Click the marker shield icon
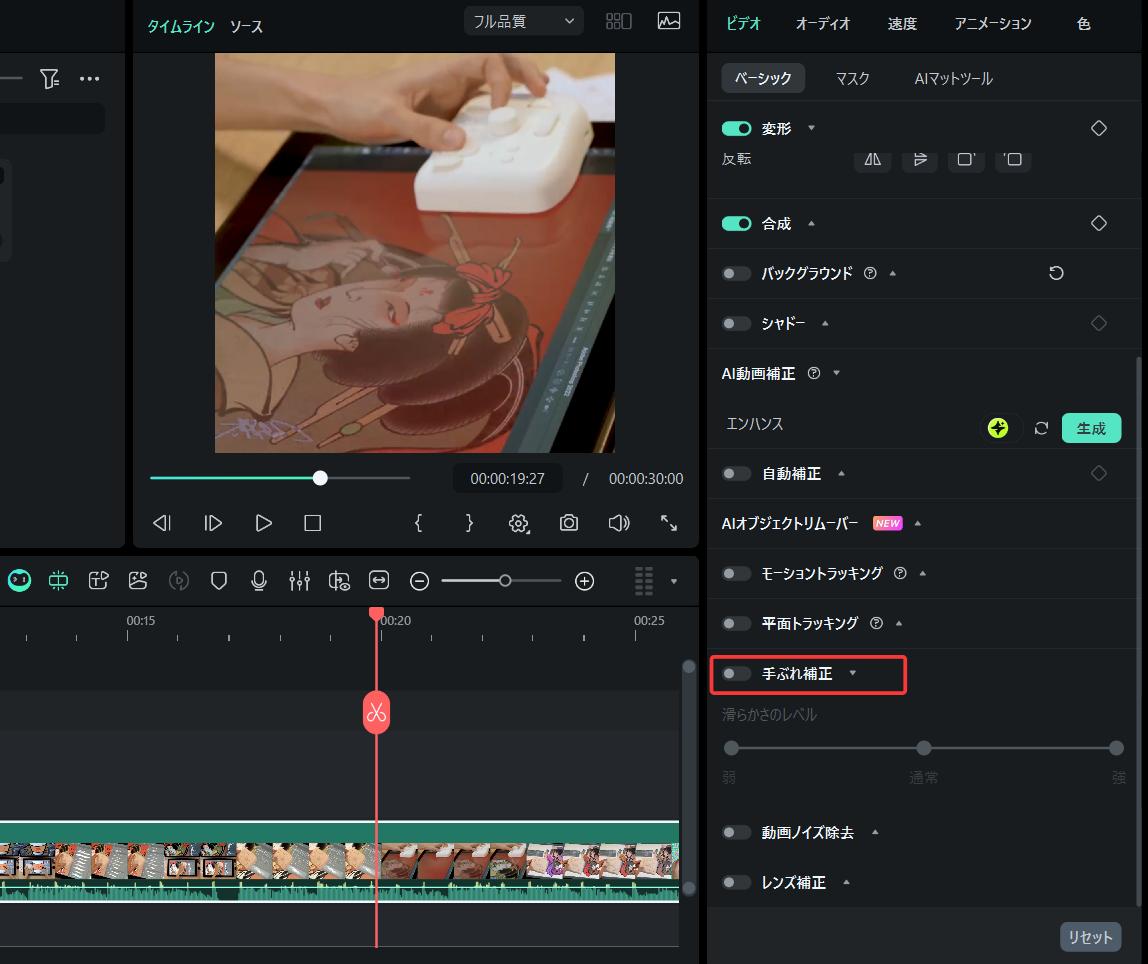 click(x=219, y=581)
